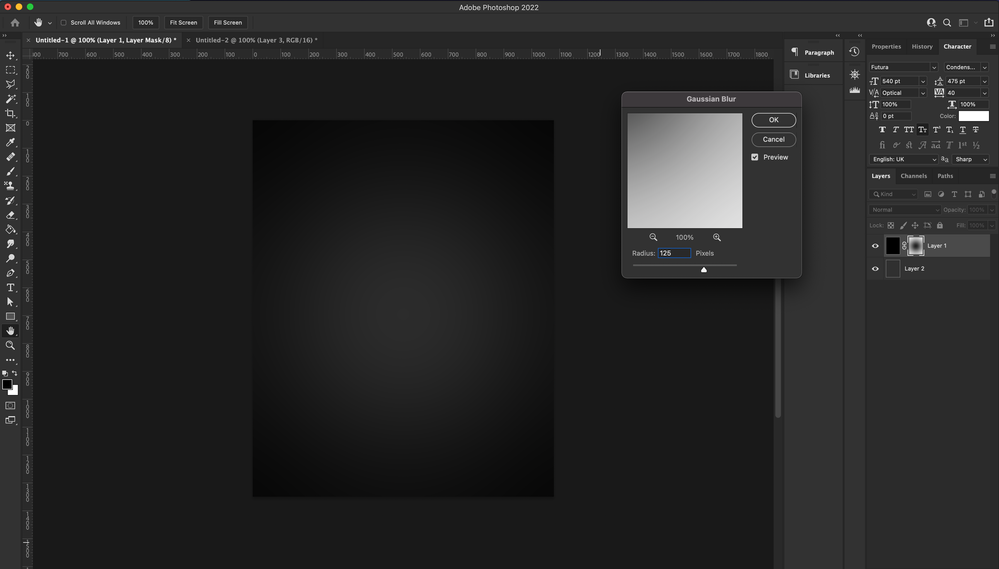Click zoom-in magnifier in Gaussian Blur preview
This screenshot has height=569, width=999.
tap(717, 237)
